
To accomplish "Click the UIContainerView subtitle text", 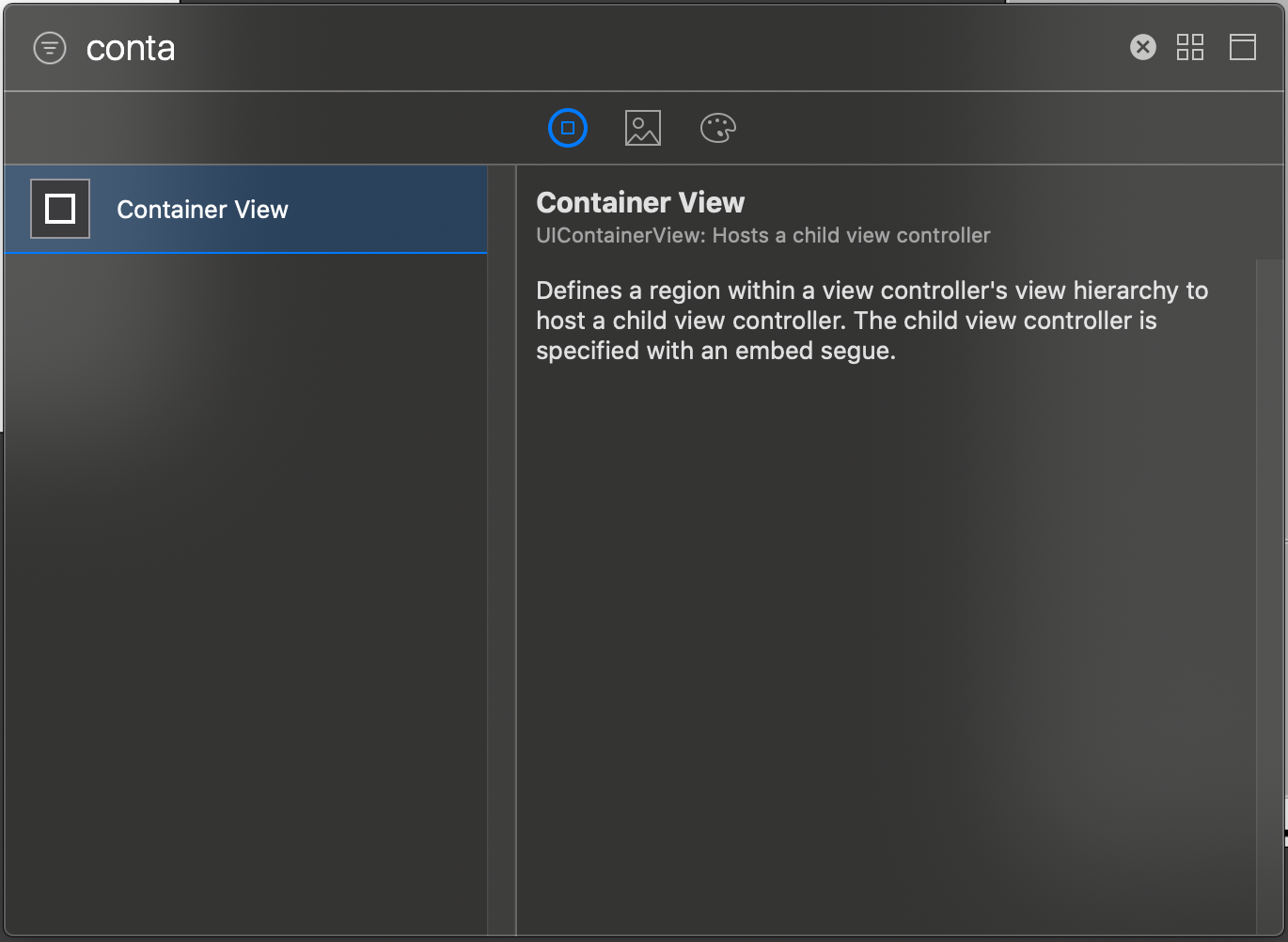I will [762, 235].
